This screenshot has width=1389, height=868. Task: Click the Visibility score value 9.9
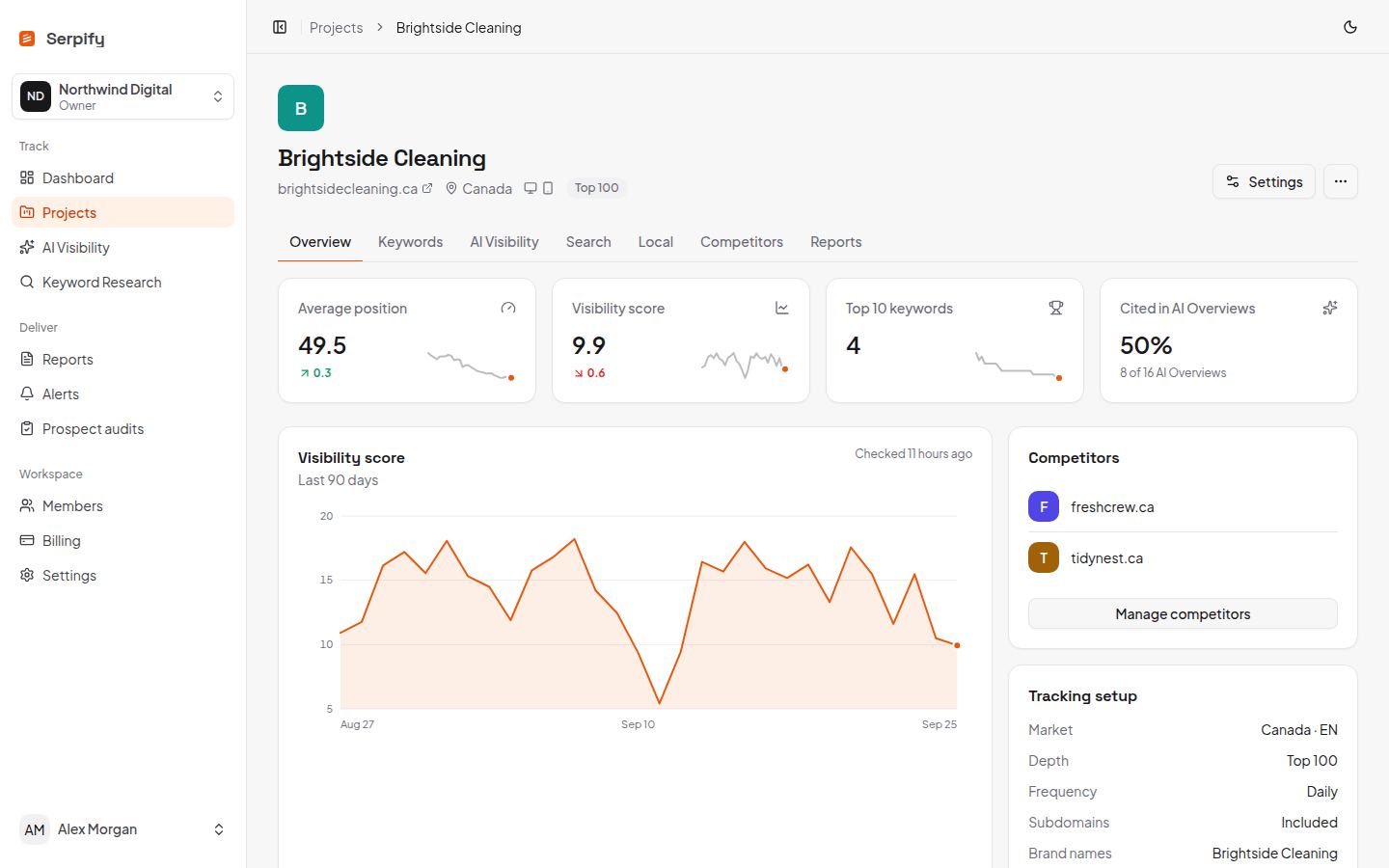588,345
